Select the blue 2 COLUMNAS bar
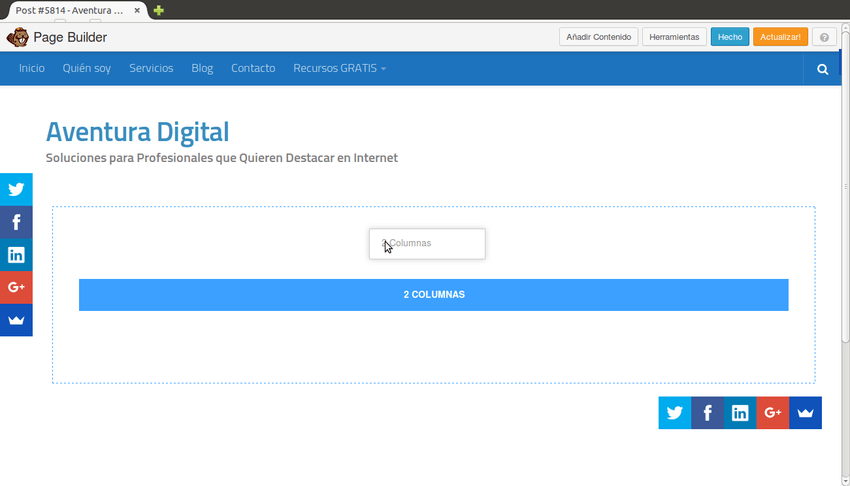The width and height of the screenshot is (850, 486). (x=433, y=295)
